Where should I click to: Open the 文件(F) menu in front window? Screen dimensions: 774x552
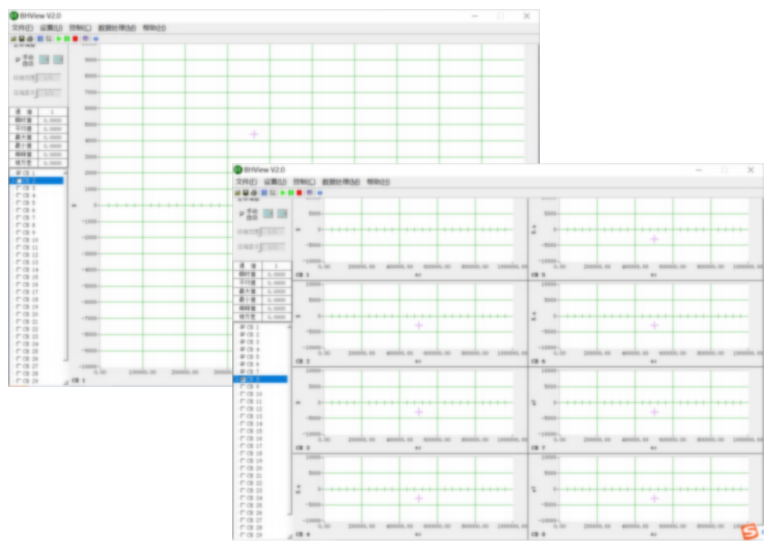(x=246, y=182)
